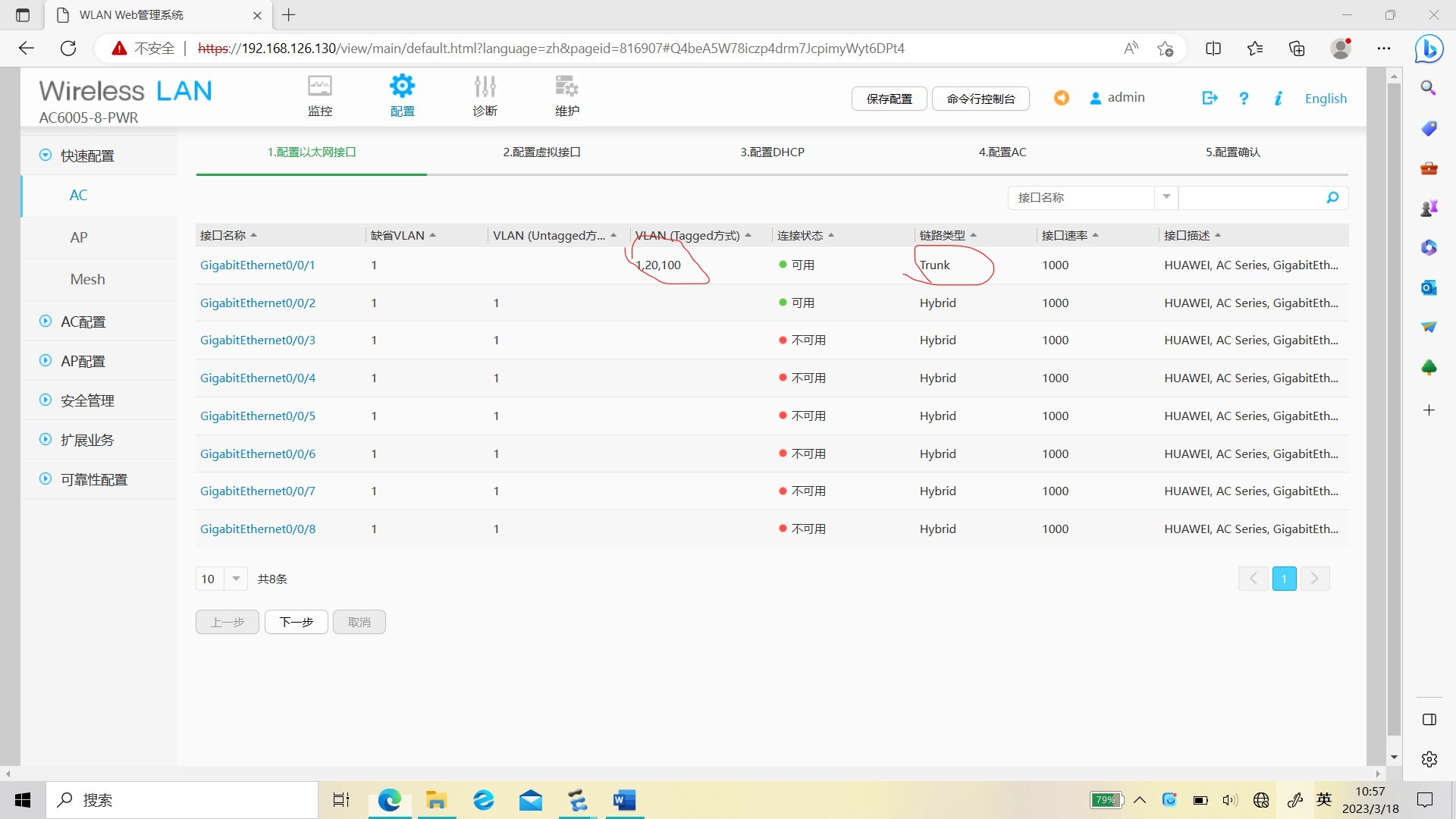The height and width of the screenshot is (819, 1456).
Task: Open the 接口名称 filter dropdown
Action: (1166, 197)
